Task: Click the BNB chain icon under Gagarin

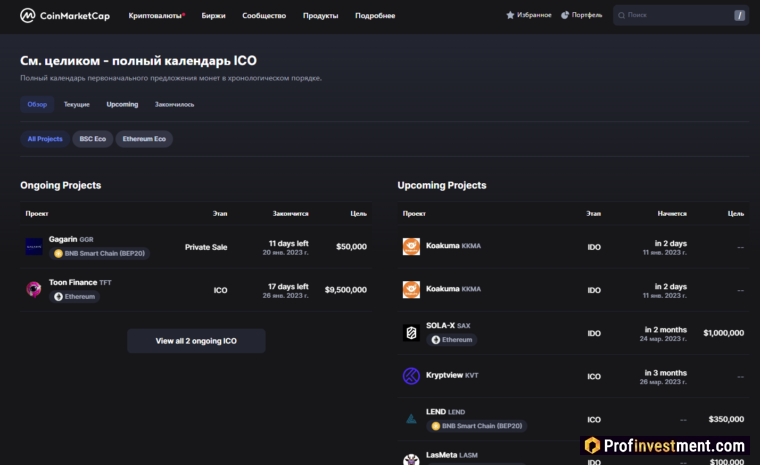Action: click(58, 254)
